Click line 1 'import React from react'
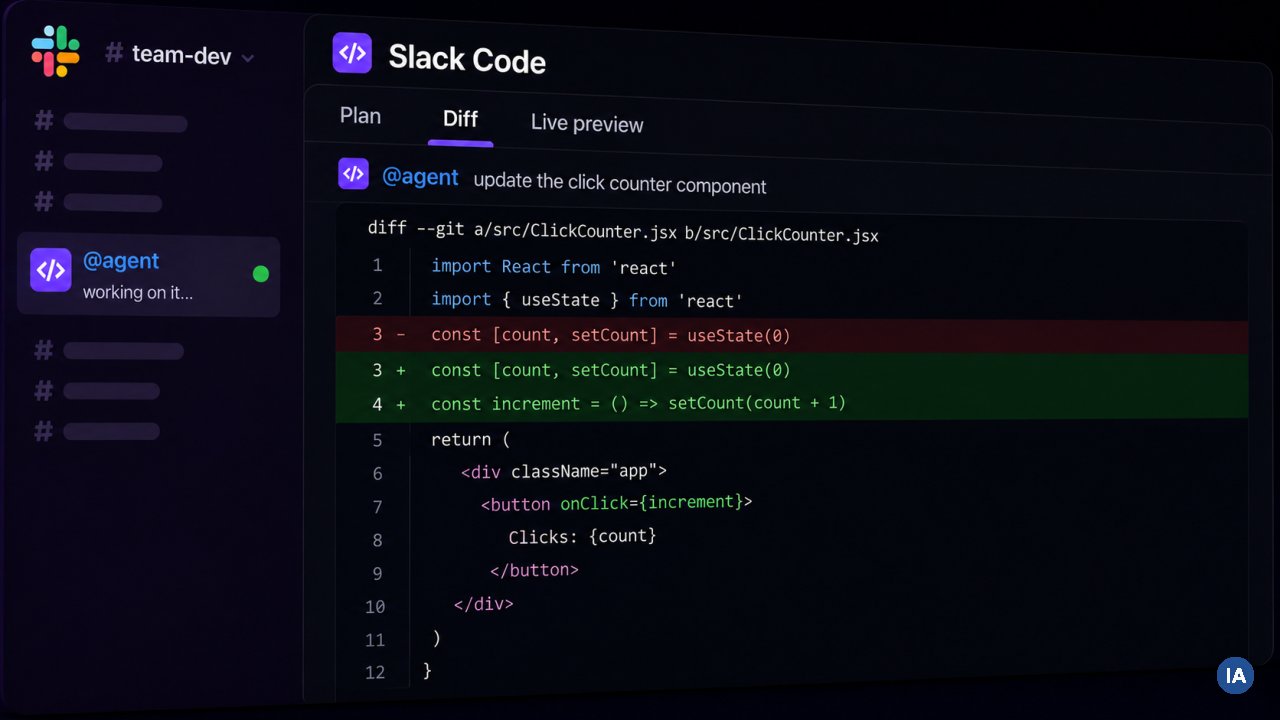Viewport: 1280px width, 720px height. (554, 267)
